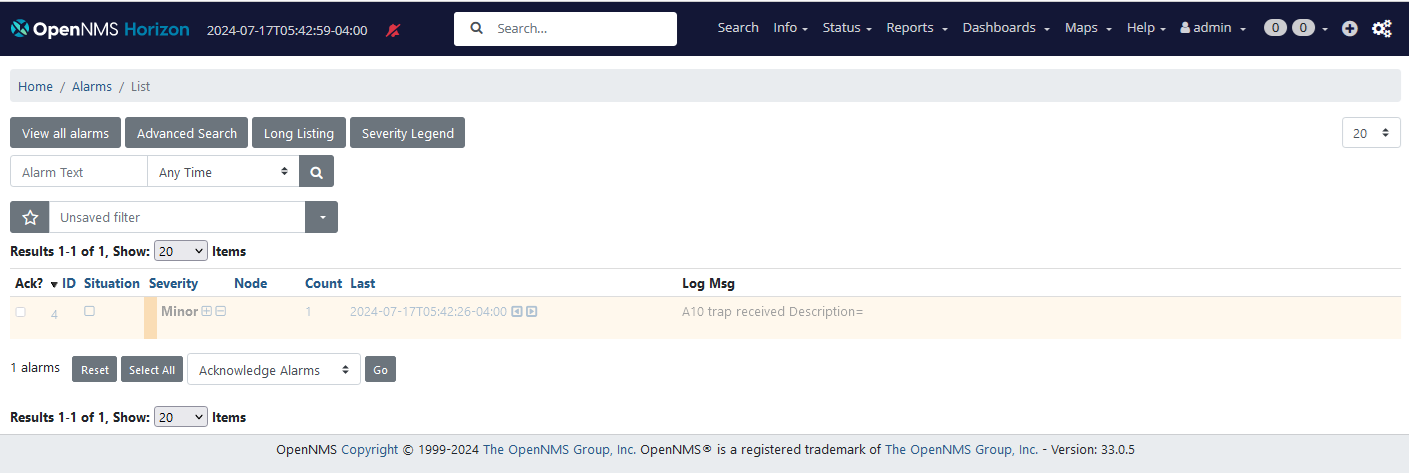Screen dimensions: 1409x473
Task: Tick the Ack checkbox for alarm 4
Action: click(21, 312)
